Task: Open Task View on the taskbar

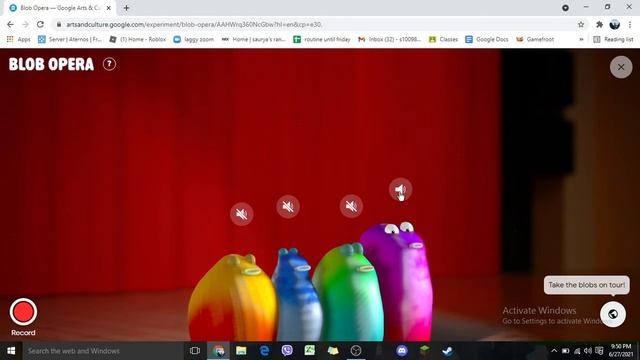Action: pos(195,351)
